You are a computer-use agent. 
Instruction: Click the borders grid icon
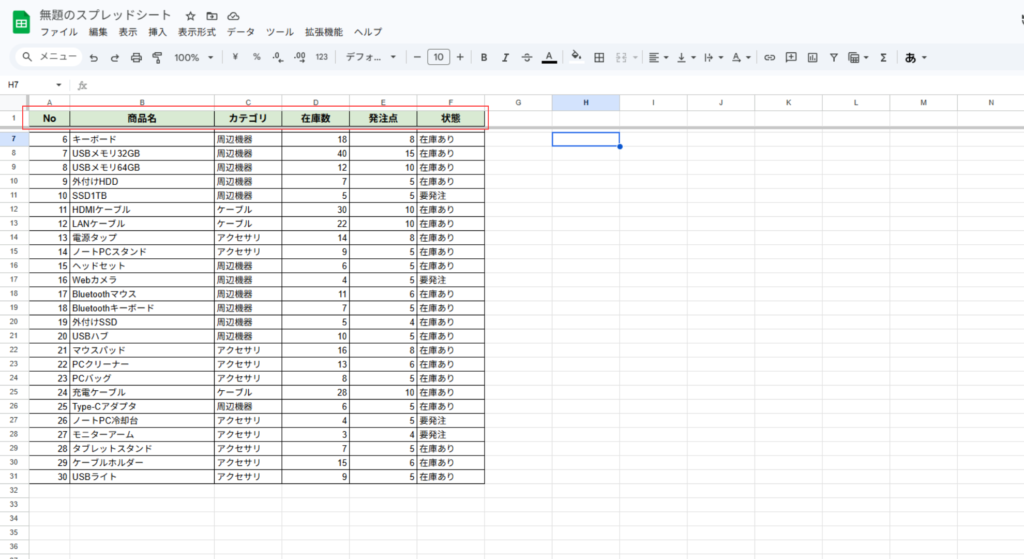(x=599, y=58)
